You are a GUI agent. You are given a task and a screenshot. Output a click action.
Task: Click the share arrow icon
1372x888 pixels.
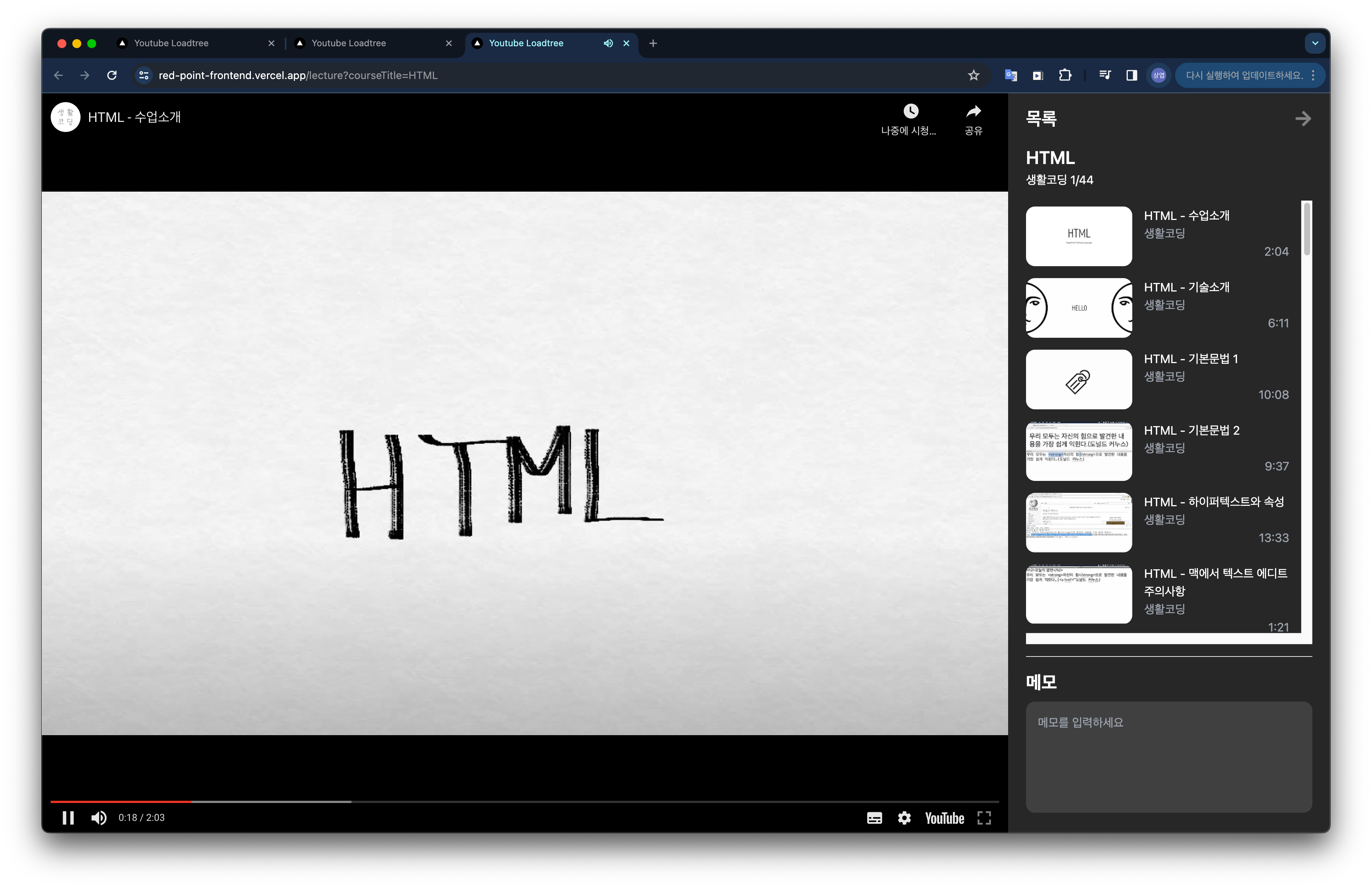973,111
